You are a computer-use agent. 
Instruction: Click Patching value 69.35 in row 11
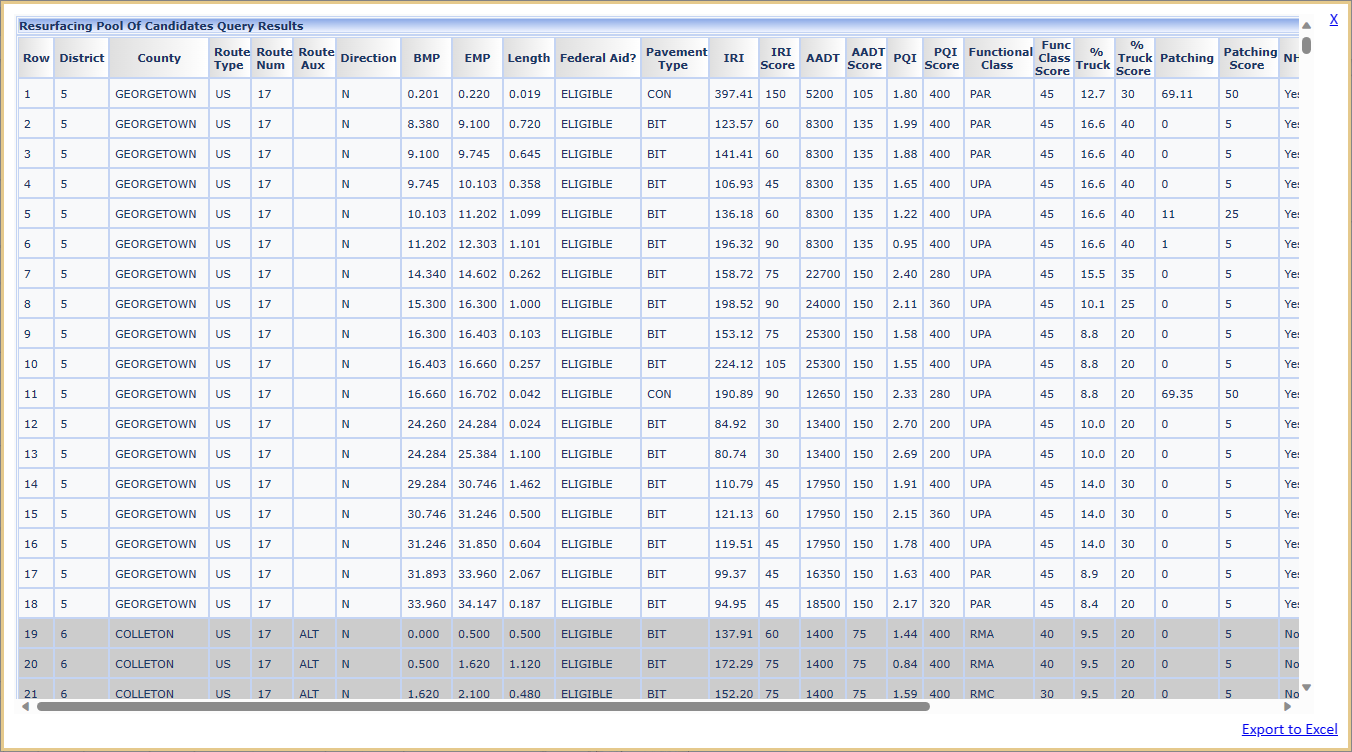click(1176, 394)
